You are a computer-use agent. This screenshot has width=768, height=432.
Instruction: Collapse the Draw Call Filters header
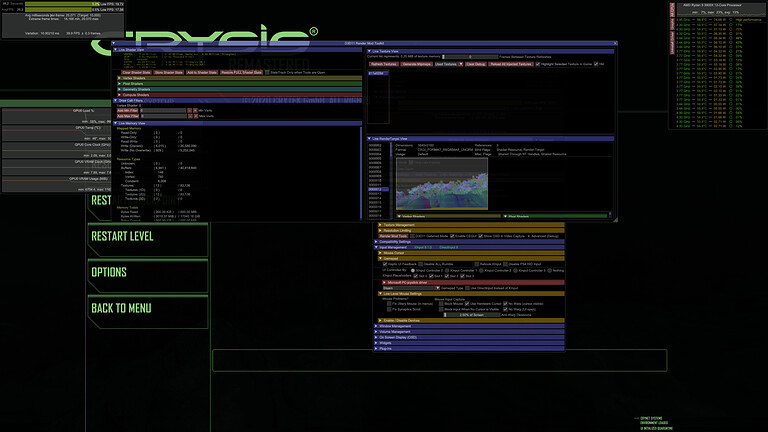pyautogui.click(x=238, y=100)
